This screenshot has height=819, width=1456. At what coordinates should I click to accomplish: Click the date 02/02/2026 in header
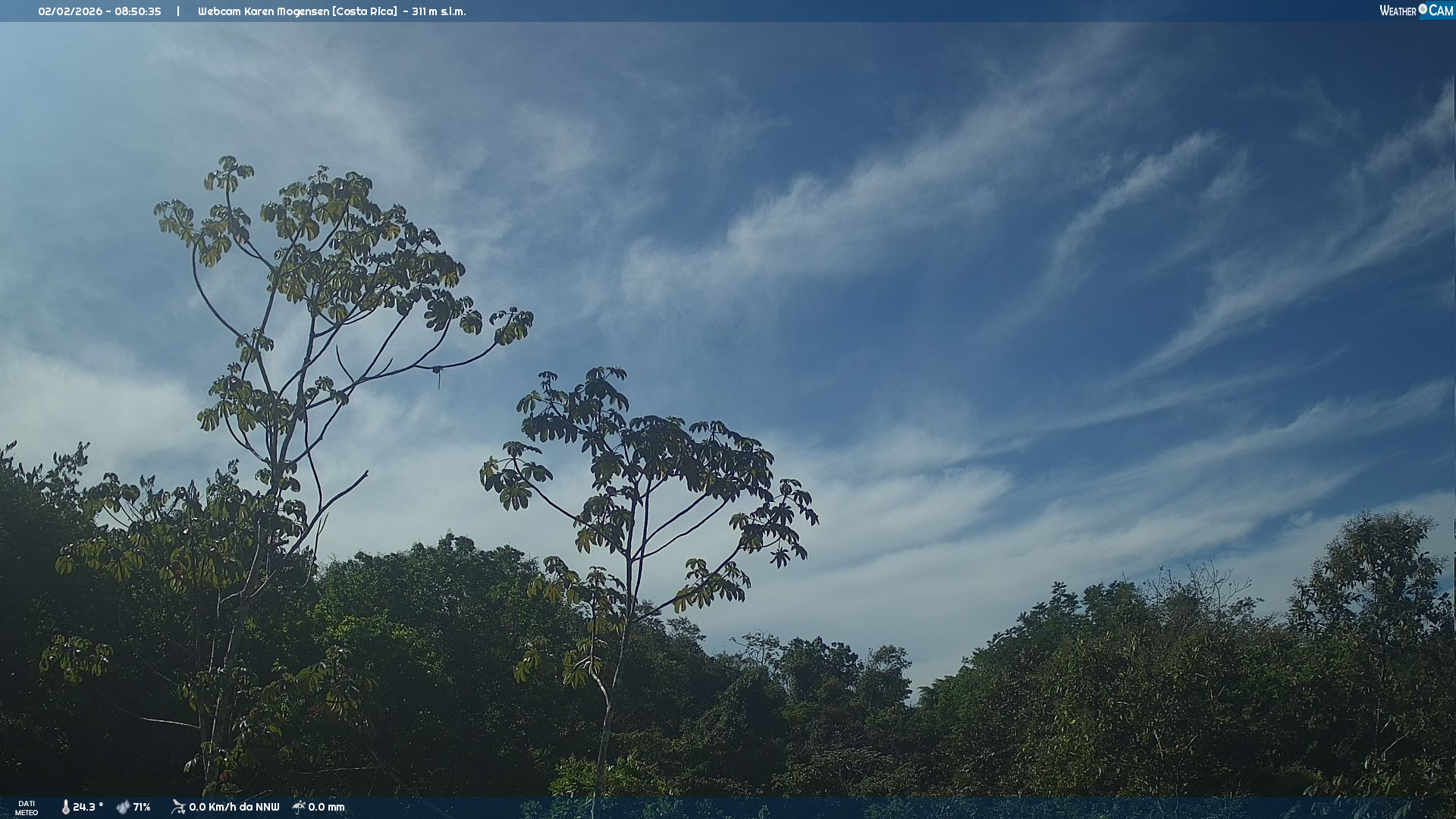click(x=71, y=11)
